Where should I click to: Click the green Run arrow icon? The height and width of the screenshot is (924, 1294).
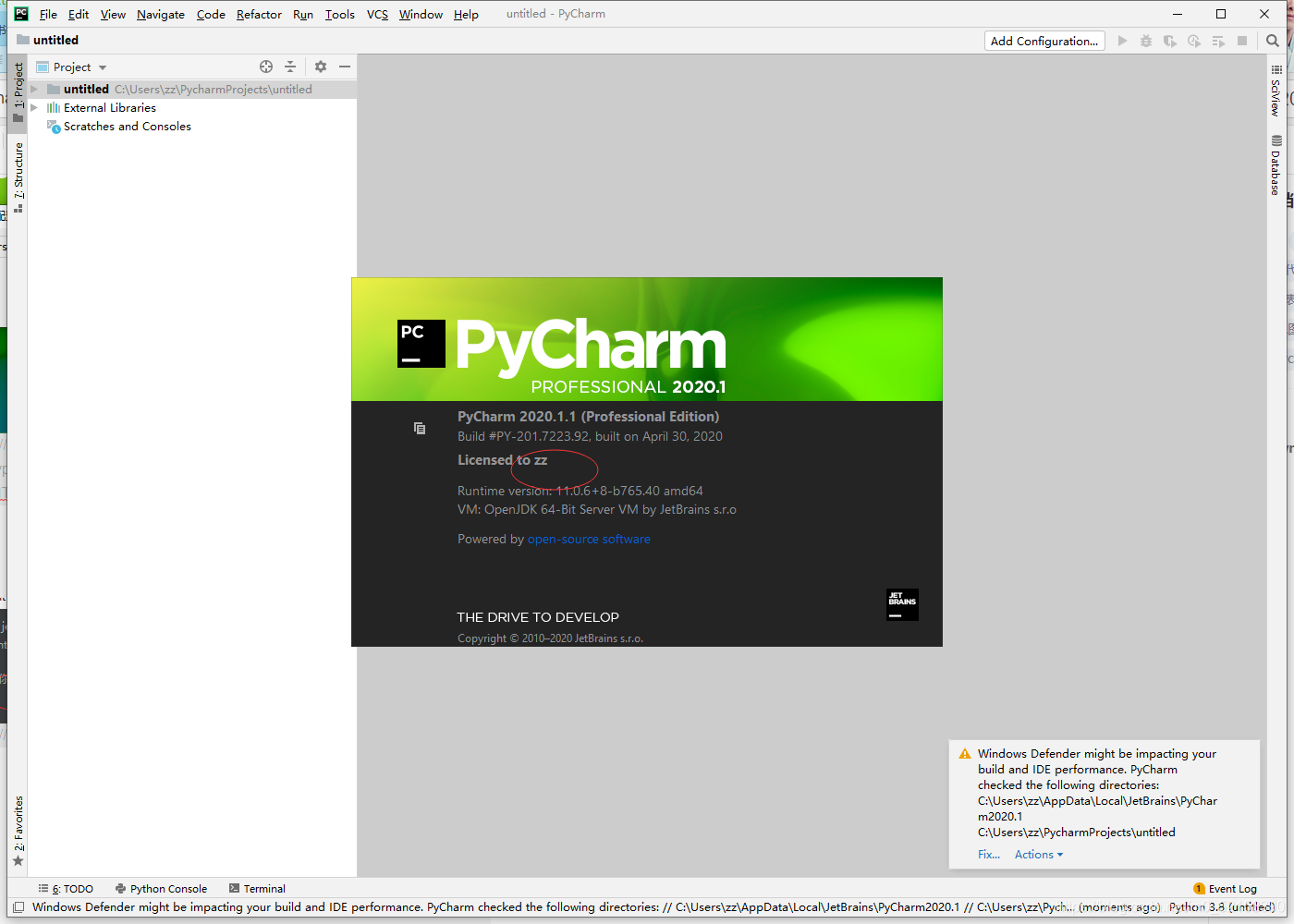tap(1122, 41)
